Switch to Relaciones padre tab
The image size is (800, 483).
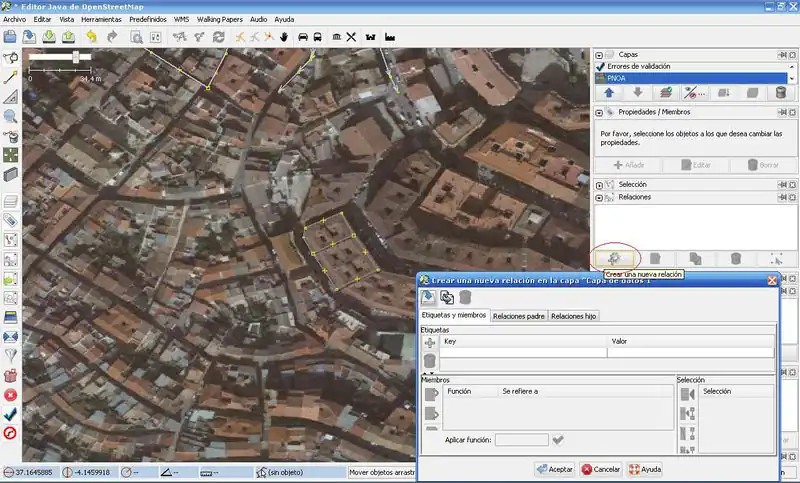[518, 316]
